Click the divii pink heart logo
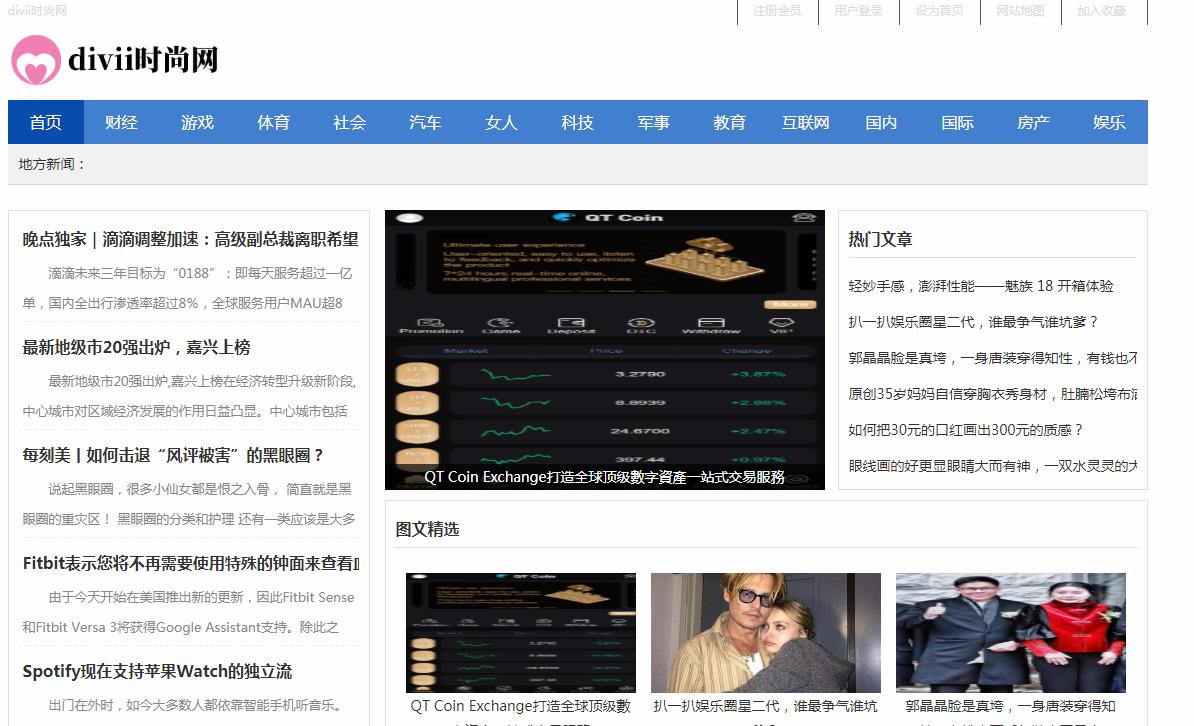This screenshot has width=1194, height=726. pos(36,59)
